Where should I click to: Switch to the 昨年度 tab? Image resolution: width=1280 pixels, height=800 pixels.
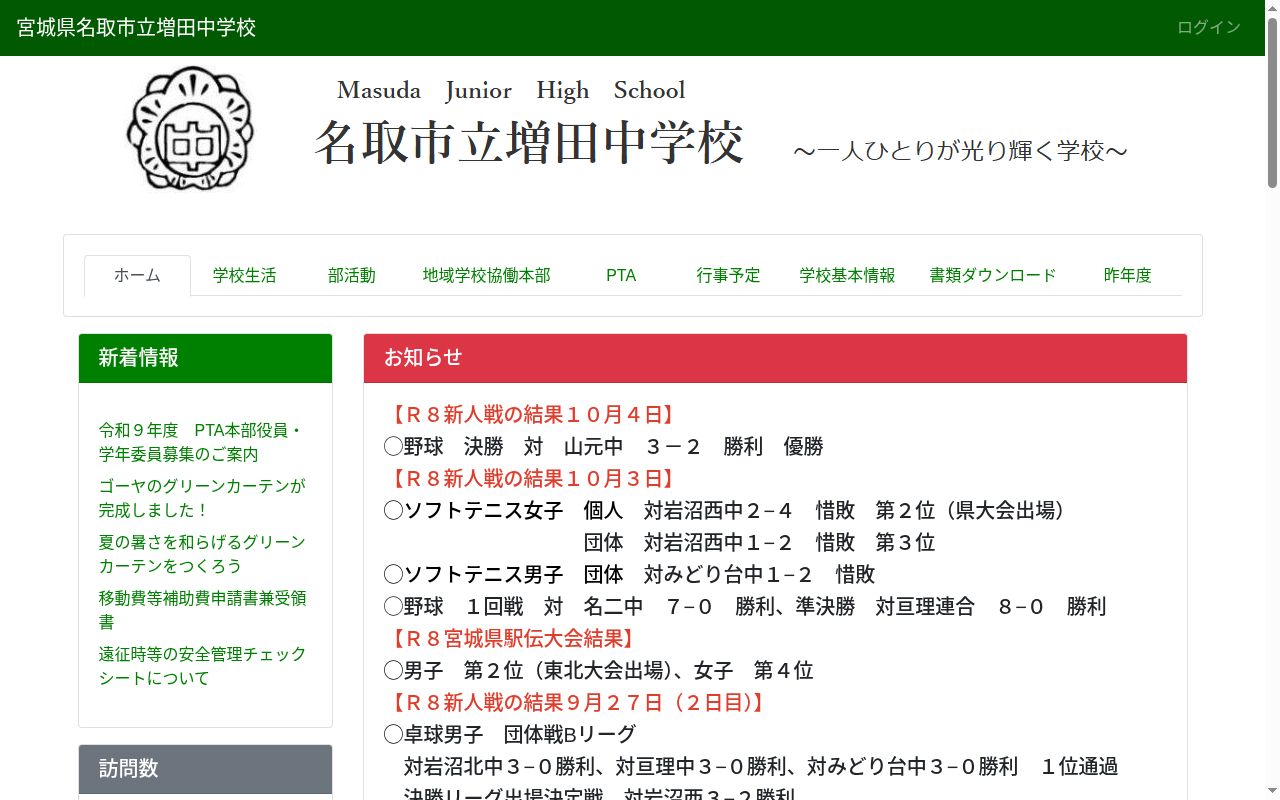click(1127, 275)
